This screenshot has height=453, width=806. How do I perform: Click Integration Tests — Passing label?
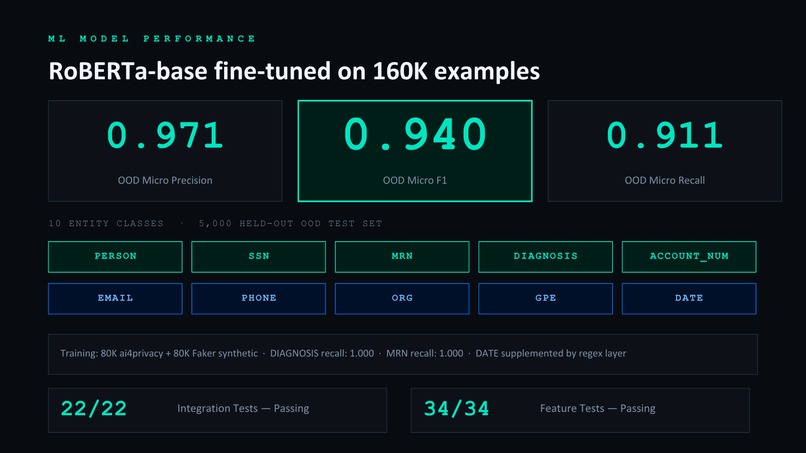click(x=243, y=408)
